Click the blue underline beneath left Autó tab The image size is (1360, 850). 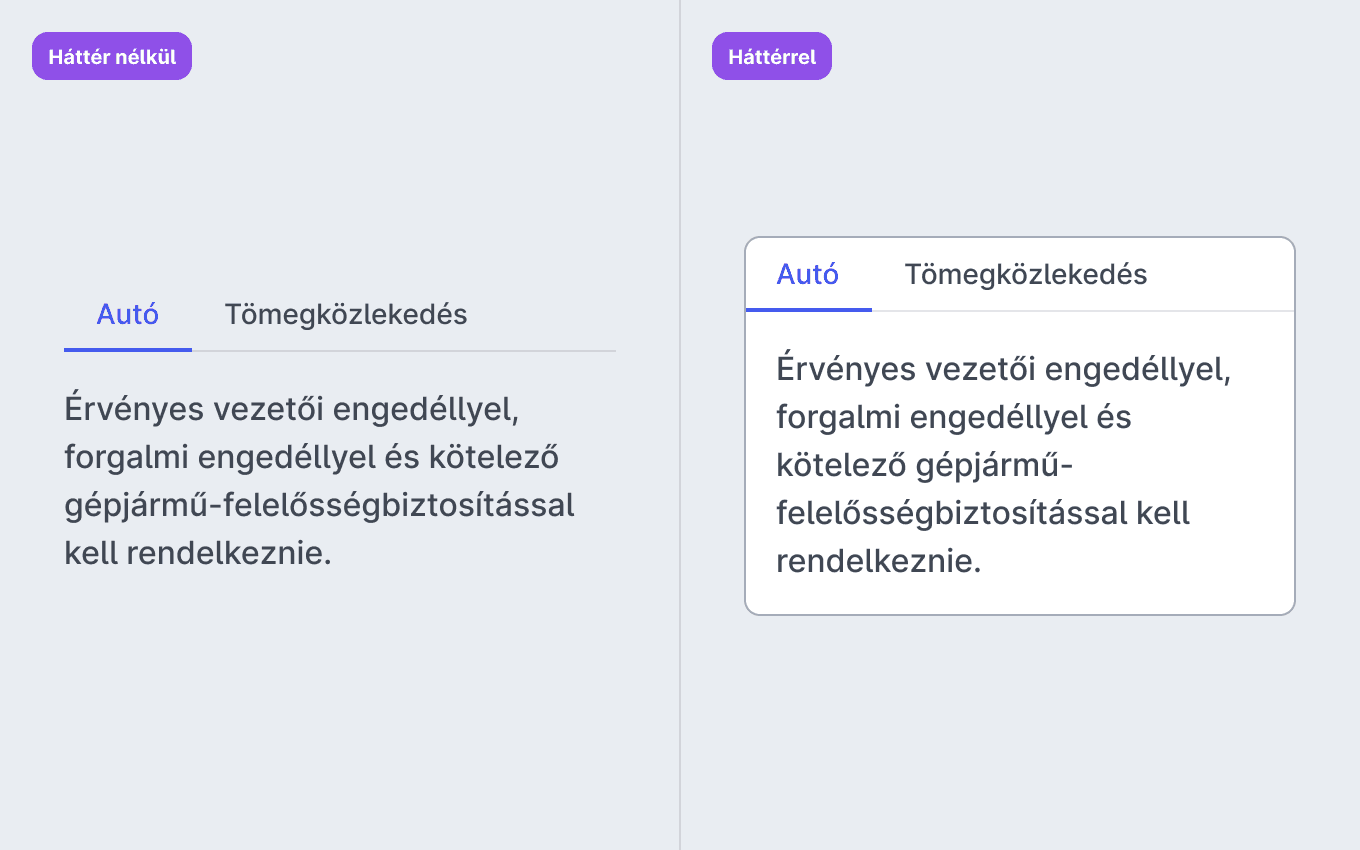pyautogui.click(x=128, y=350)
